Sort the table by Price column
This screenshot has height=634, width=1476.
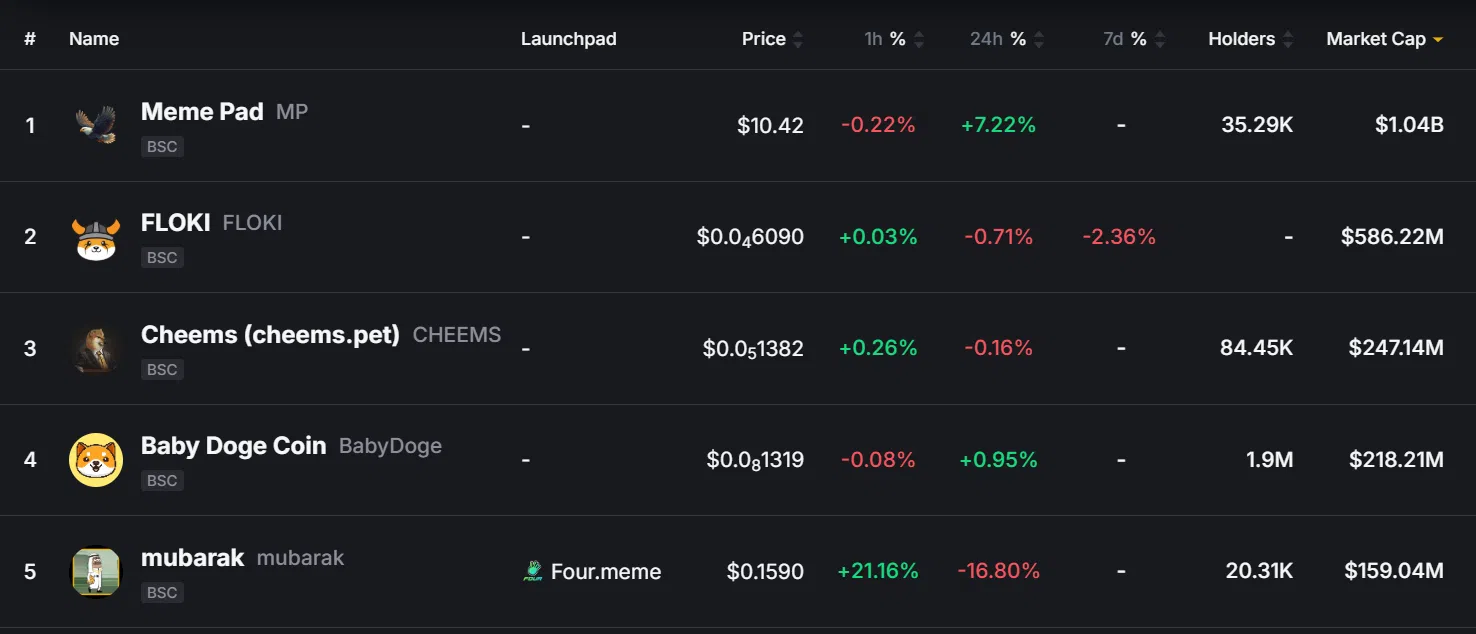point(772,39)
